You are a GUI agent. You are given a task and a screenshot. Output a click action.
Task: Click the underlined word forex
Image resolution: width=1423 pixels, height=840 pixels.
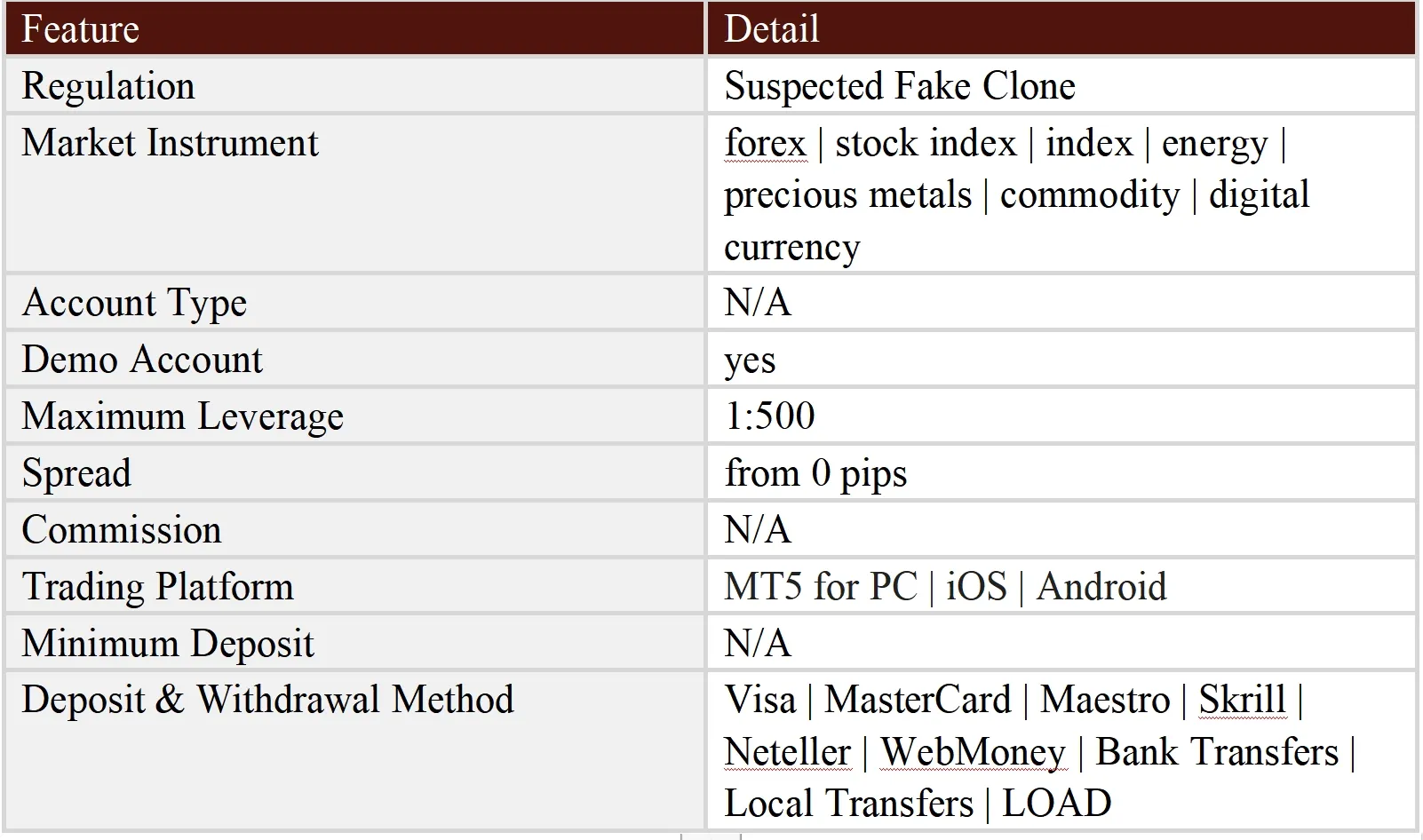[765, 143]
